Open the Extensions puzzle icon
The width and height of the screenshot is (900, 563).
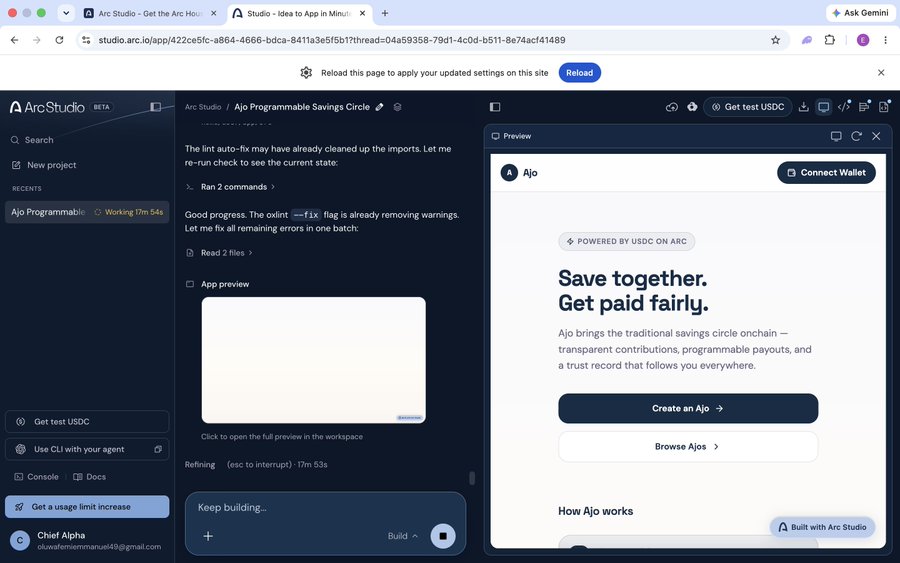pos(829,40)
